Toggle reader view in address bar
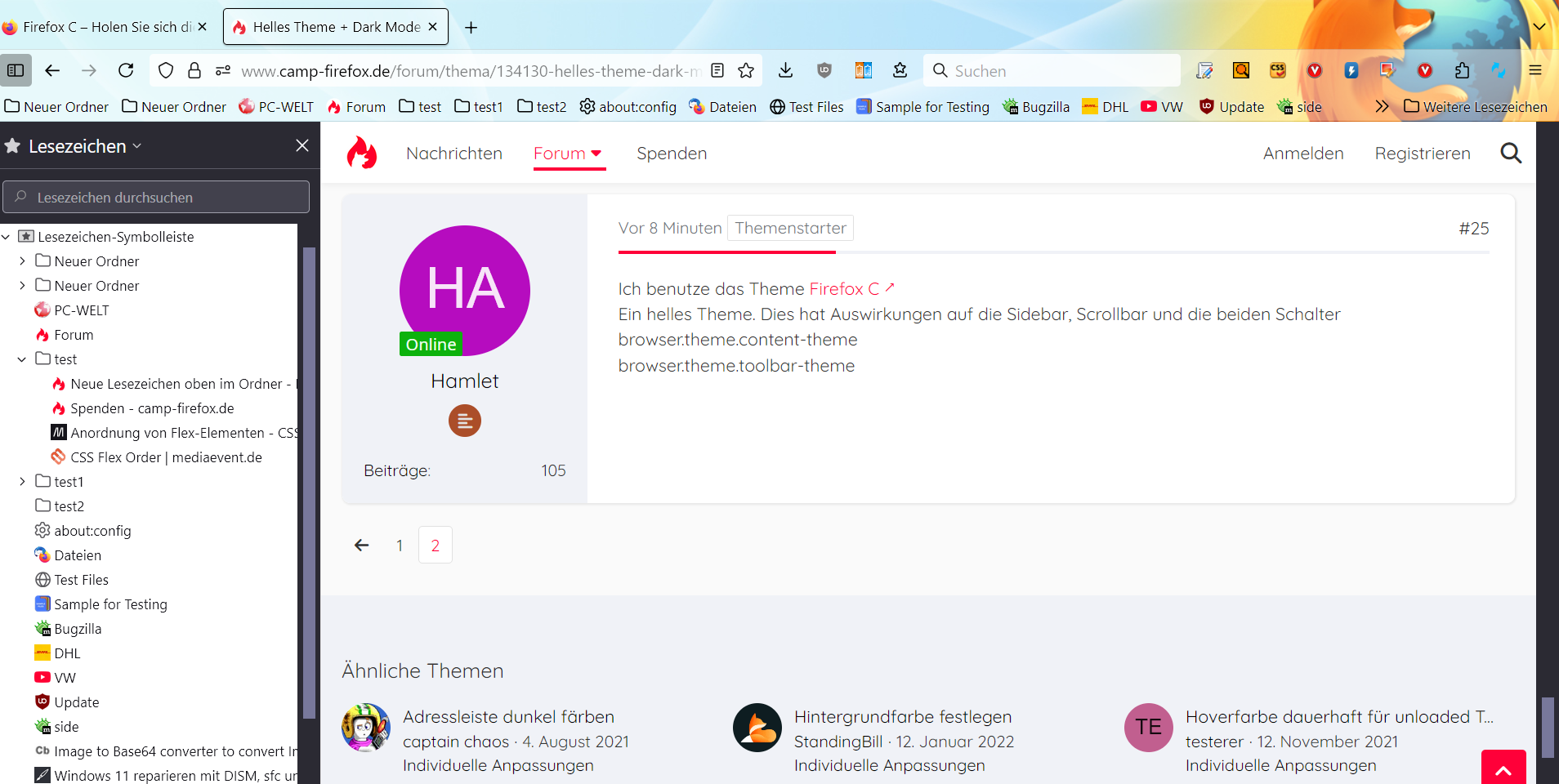This screenshot has height=784, width=1559. click(x=717, y=71)
